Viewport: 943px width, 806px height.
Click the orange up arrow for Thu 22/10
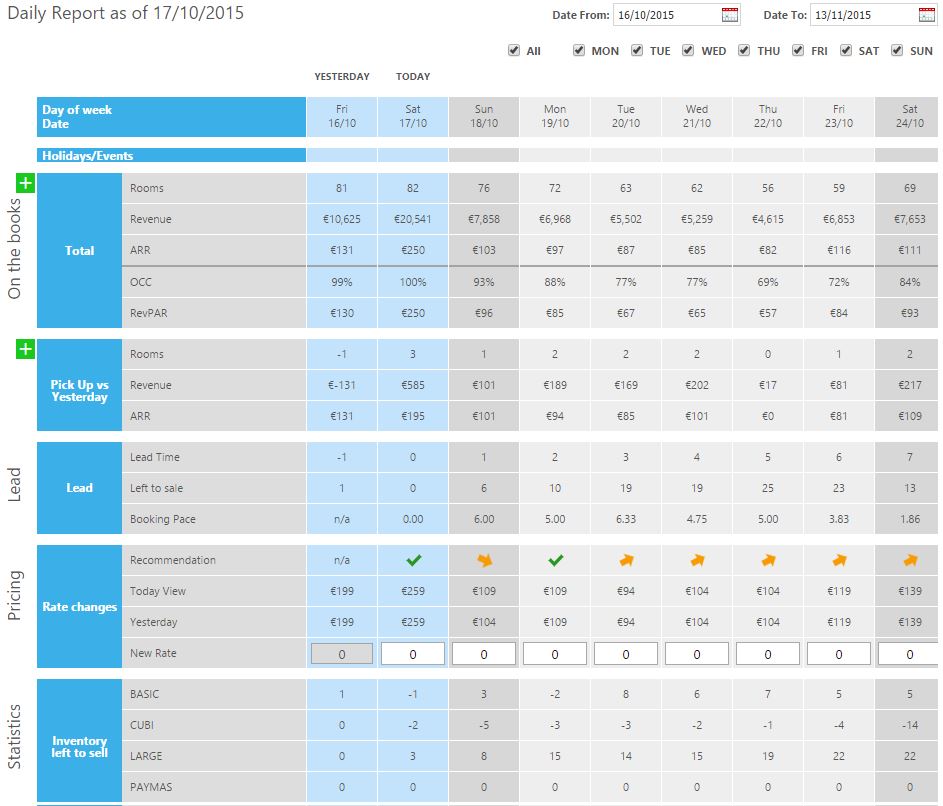pyautogui.click(x=768, y=560)
